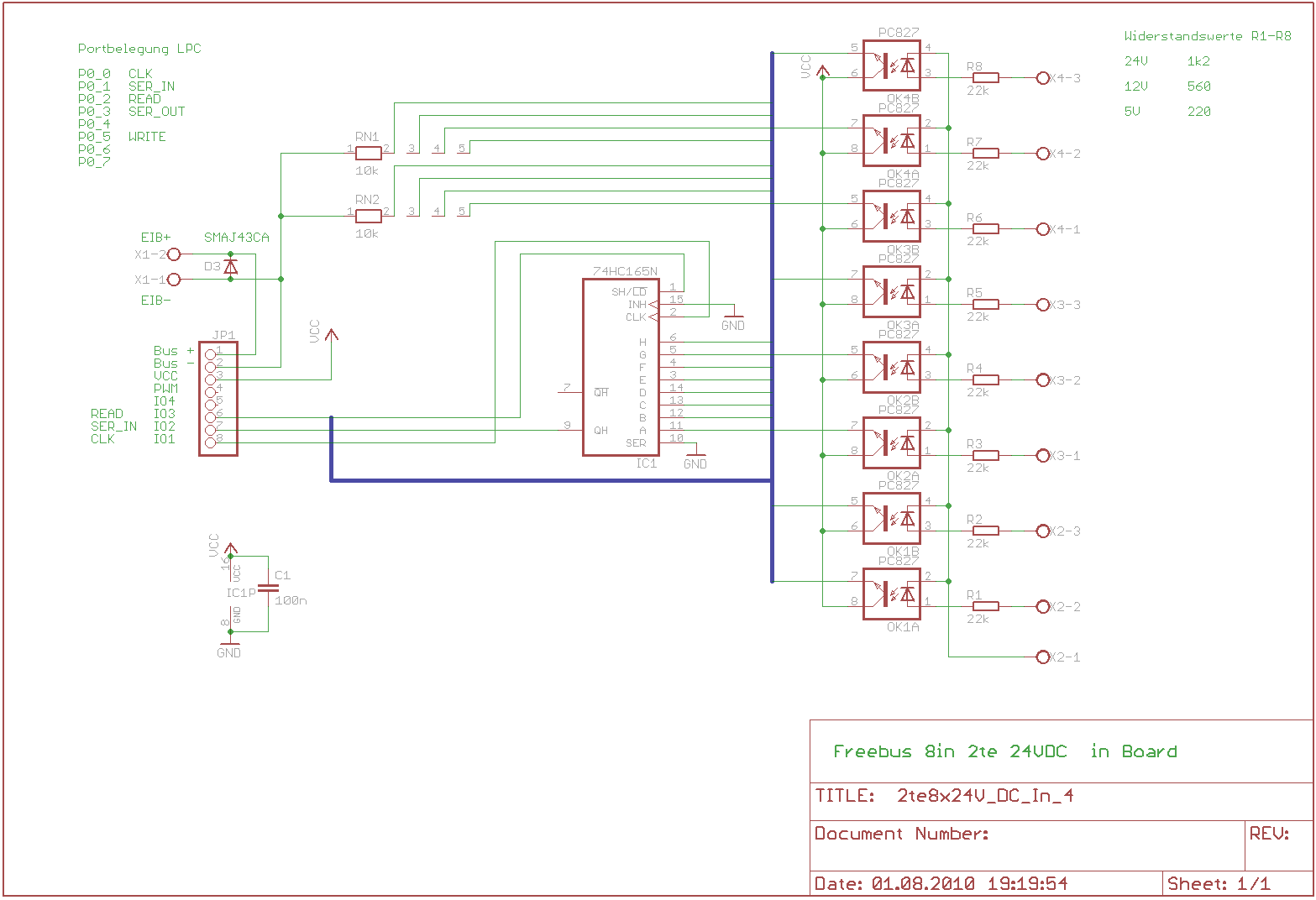Select the RN2 10k resistor symbol
The height and width of the screenshot is (900, 1316).
coord(369,216)
